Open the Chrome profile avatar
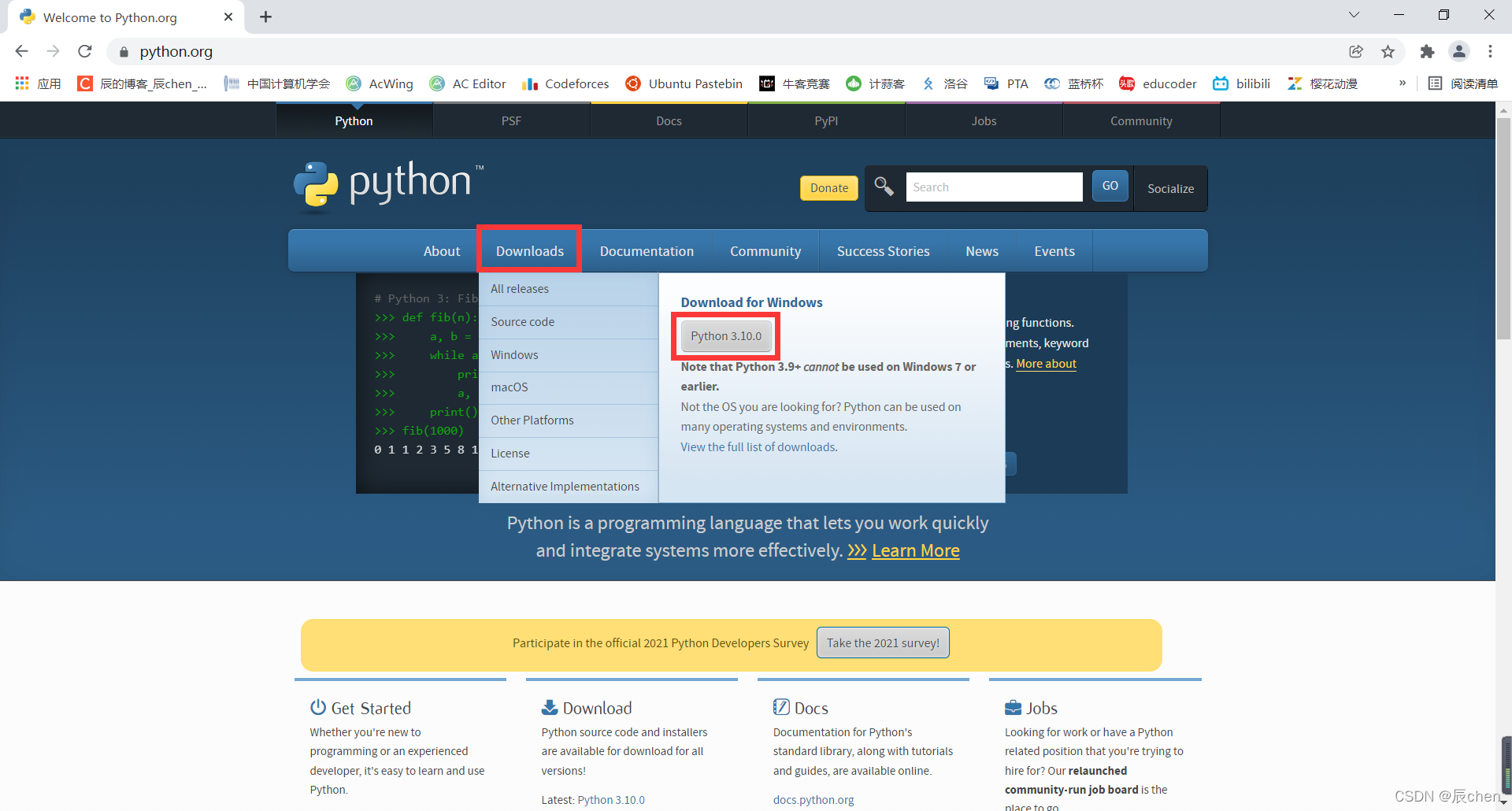The height and width of the screenshot is (811, 1512). pyautogui.click(x=1459, y=51)
